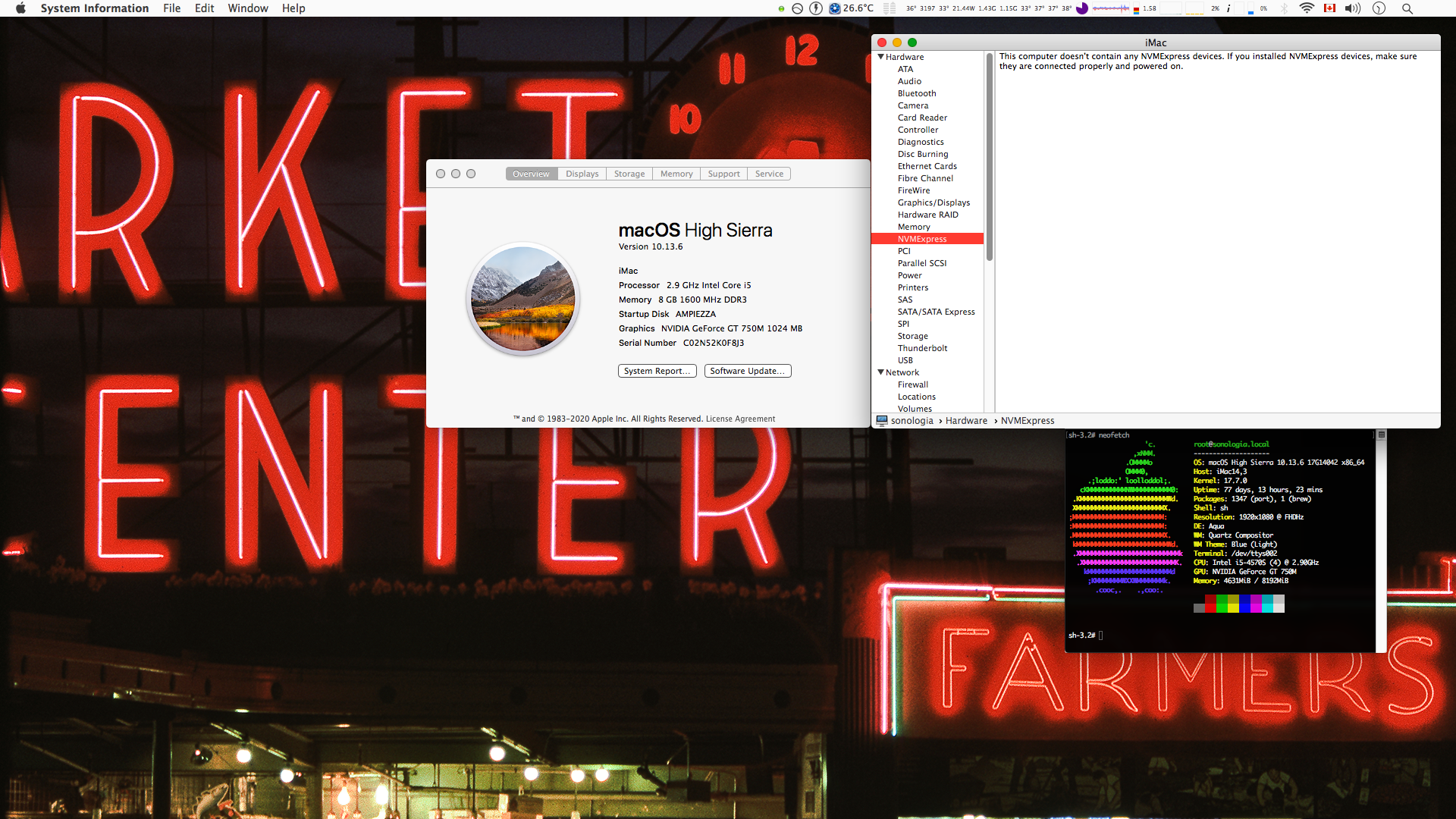Open Spotlight search magnifier icon
Screen dimensions: 1456x819
1407,8
